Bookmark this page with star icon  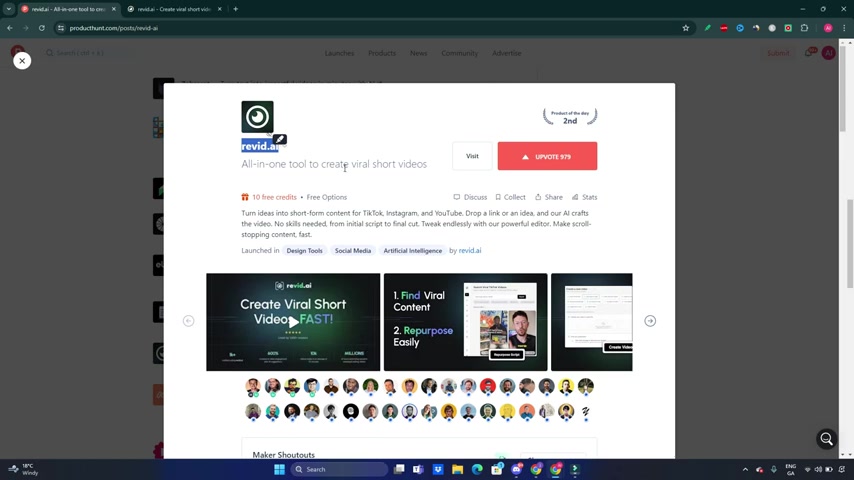click(686, 28)
